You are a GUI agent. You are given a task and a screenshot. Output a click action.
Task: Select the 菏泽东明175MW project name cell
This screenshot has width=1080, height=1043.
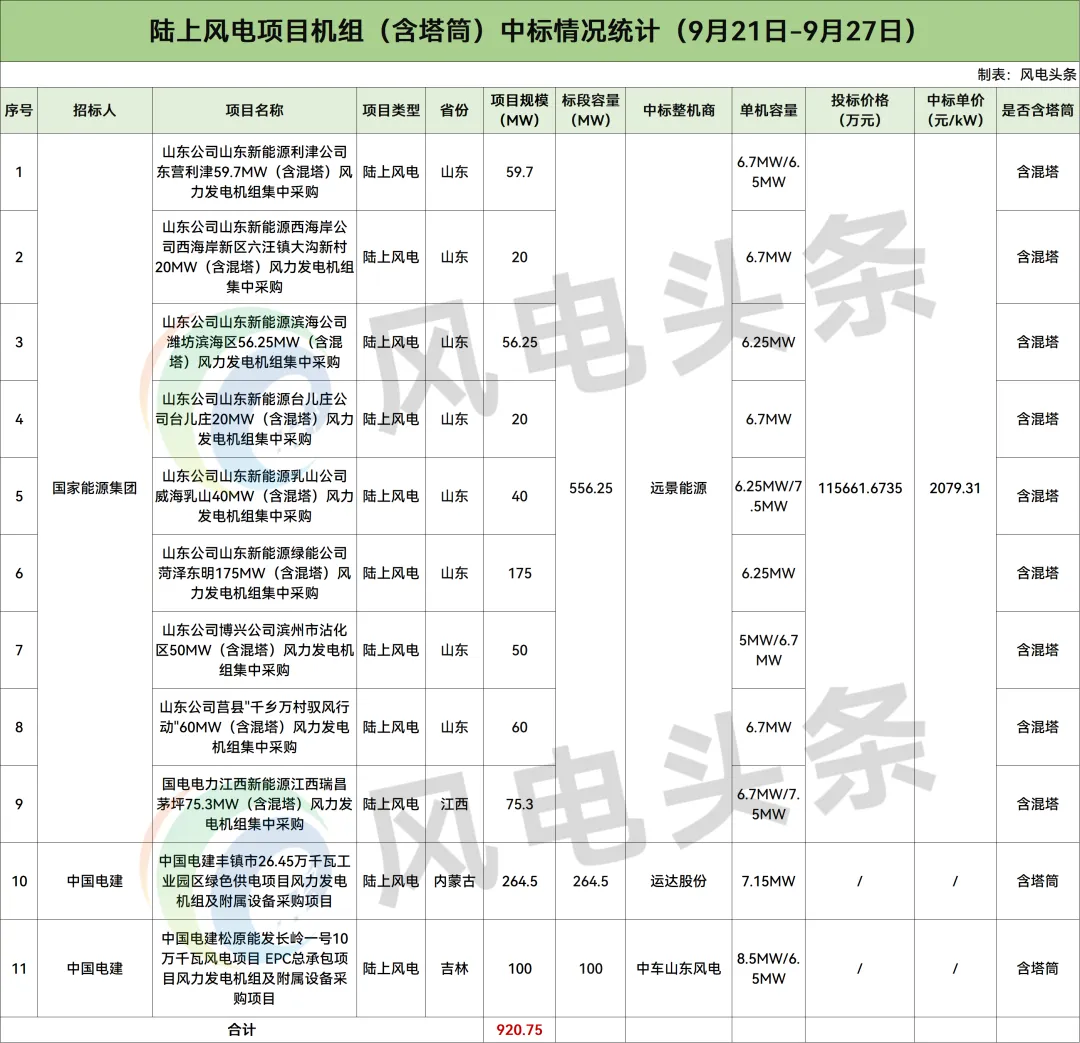254,573
